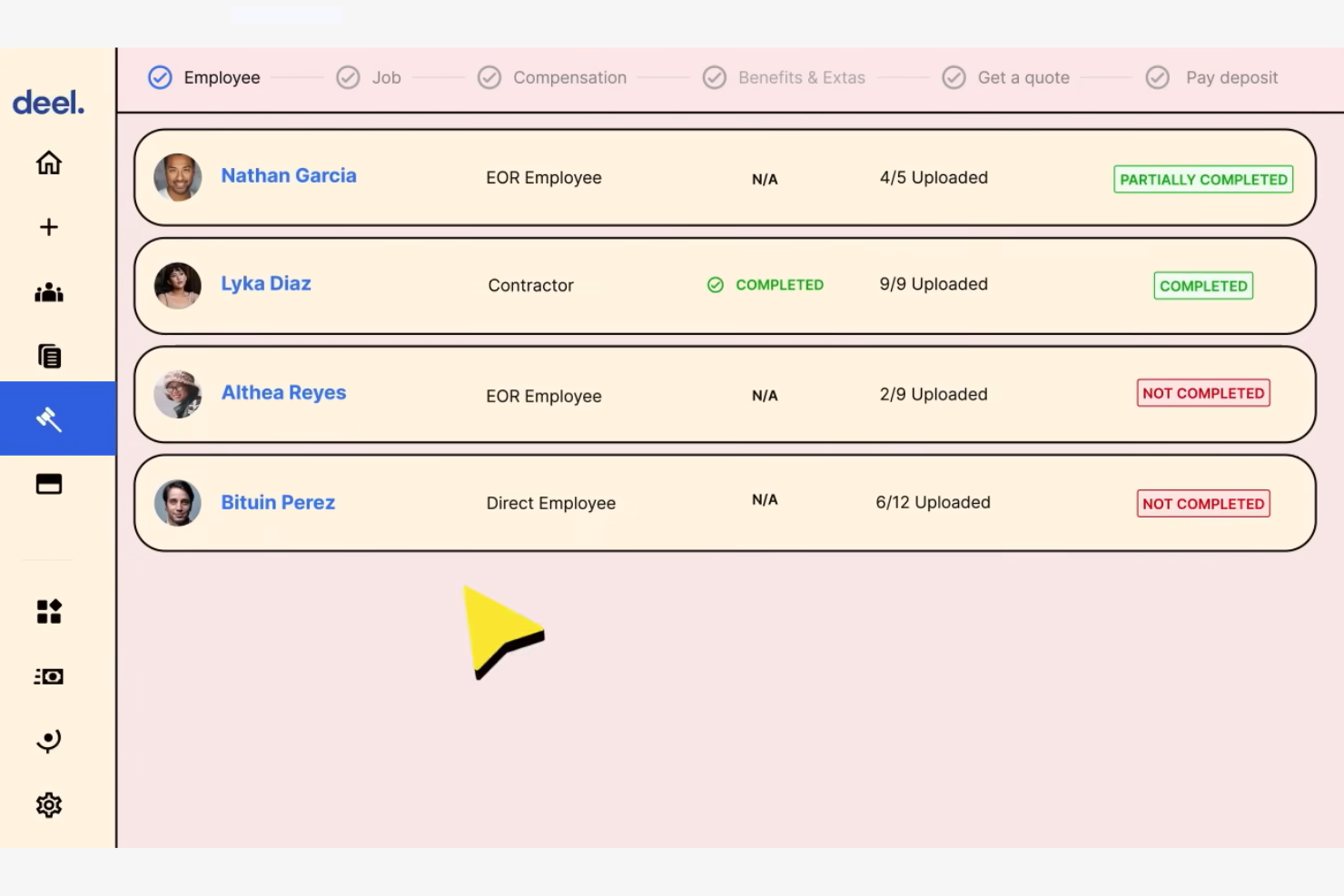This screenshot has height=896, width=1344.
Task: Open the Payments card icon
Action: (48, 483)
